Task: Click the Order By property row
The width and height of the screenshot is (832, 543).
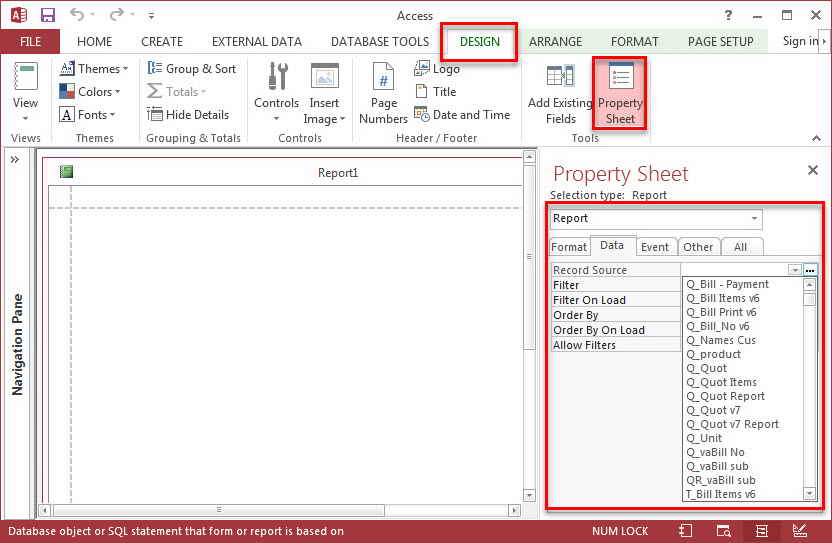Action: point(616,315)
